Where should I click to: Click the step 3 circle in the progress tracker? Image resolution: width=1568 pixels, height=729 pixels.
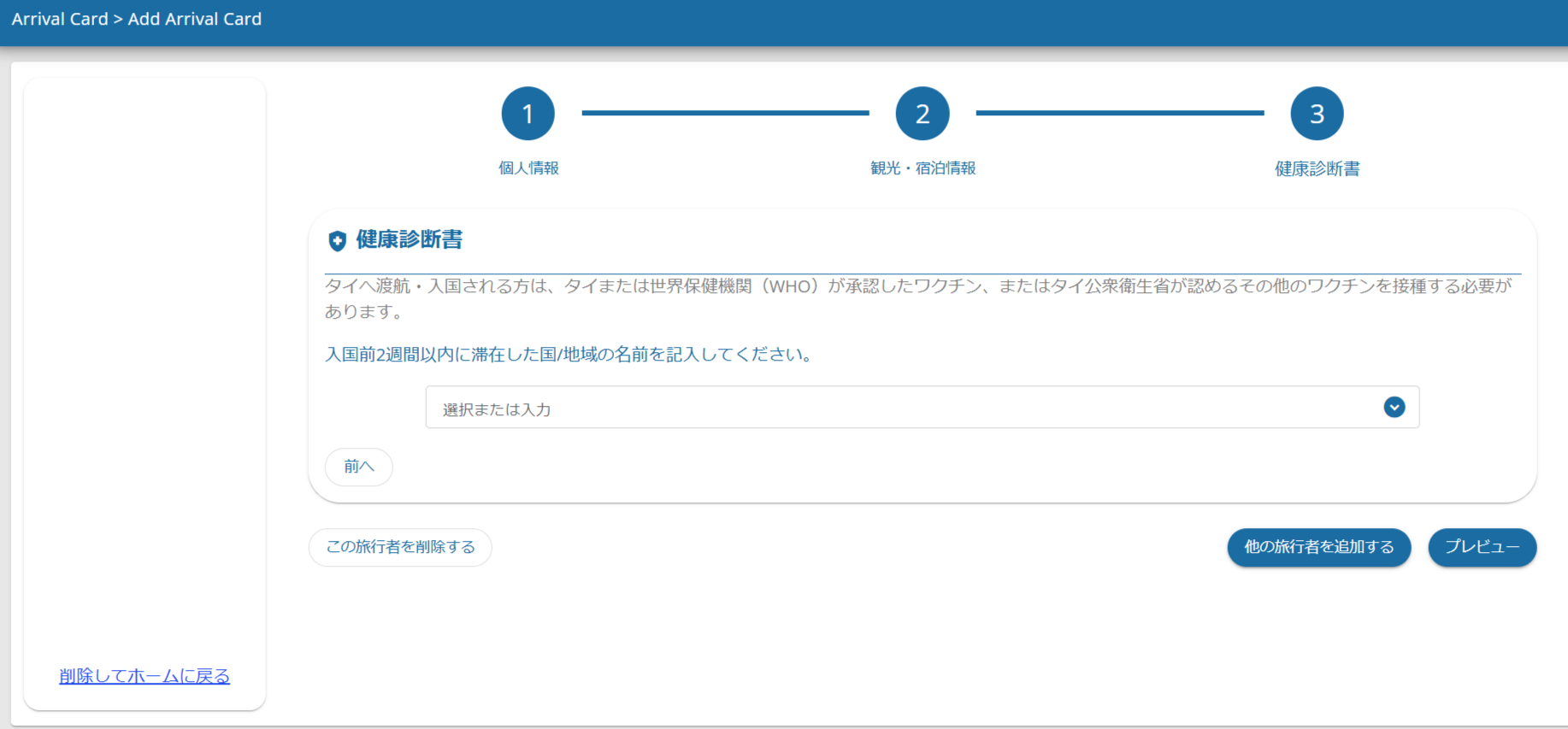pyautogui.click(x=1317, y=114)
